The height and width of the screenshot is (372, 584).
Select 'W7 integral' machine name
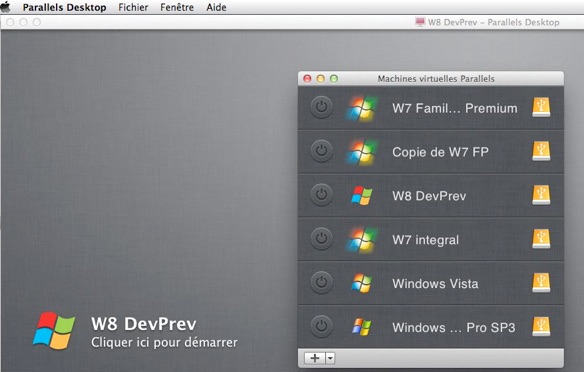click(x=425, y=240)
